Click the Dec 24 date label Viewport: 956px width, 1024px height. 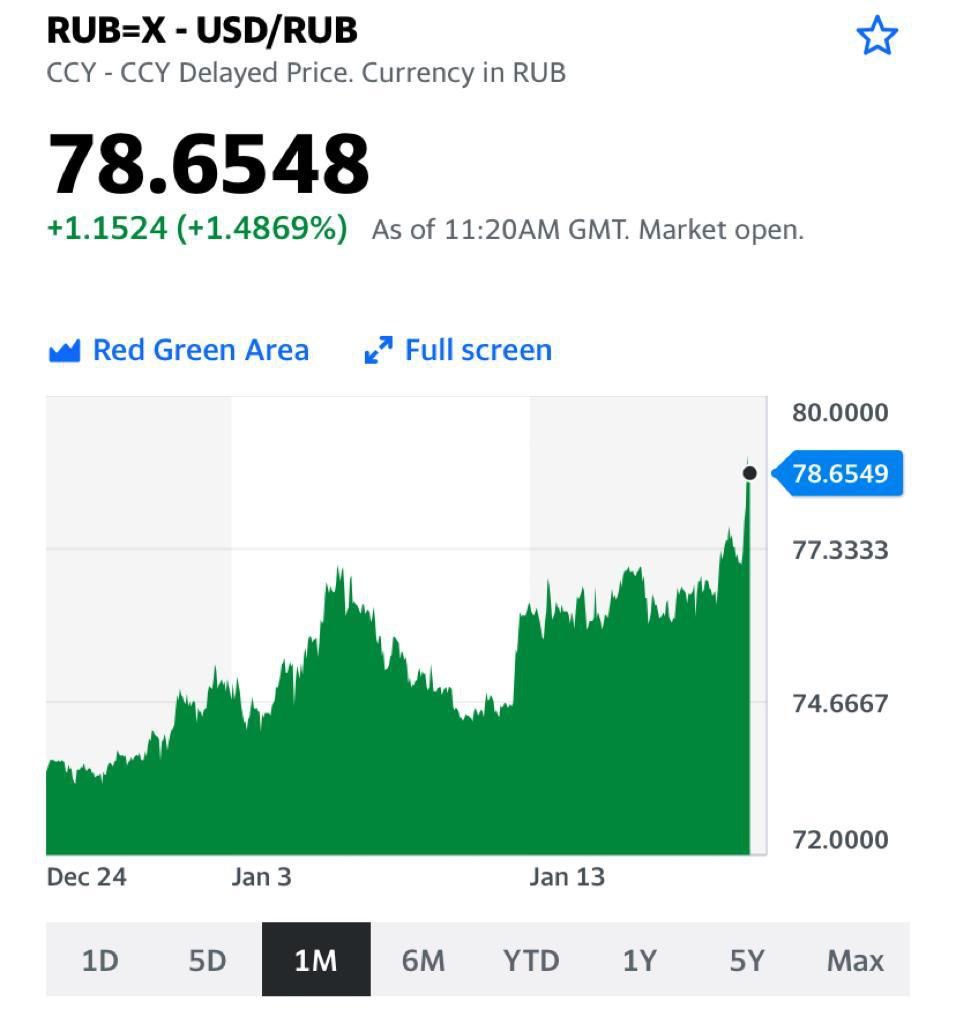point(87,877)
